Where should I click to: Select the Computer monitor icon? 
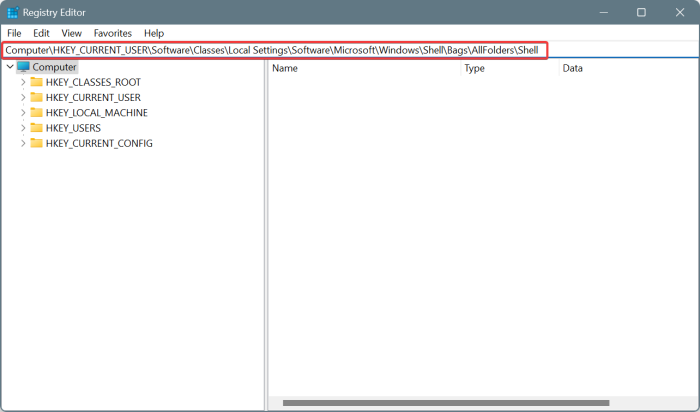(x=23, y=67)
